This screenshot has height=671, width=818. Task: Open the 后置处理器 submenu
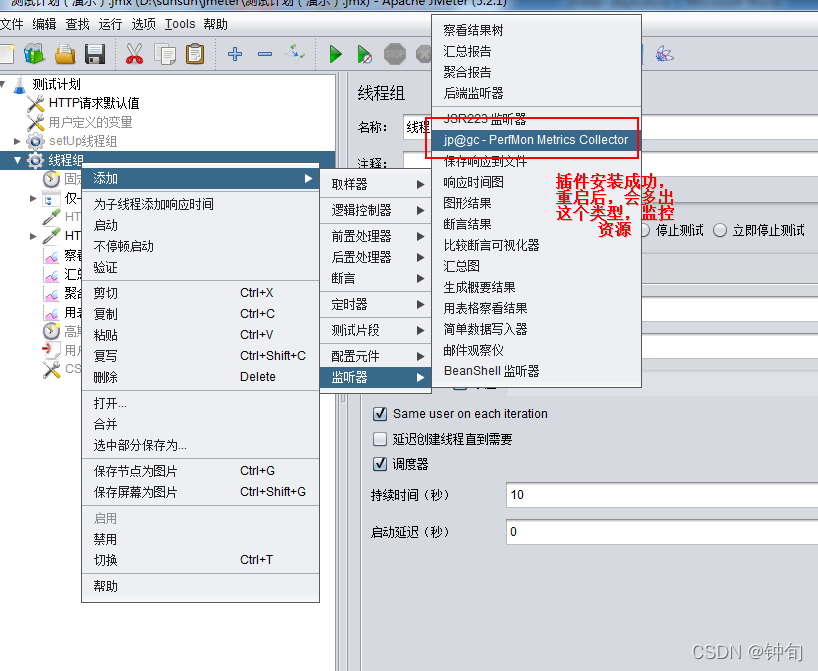(376, 257)
